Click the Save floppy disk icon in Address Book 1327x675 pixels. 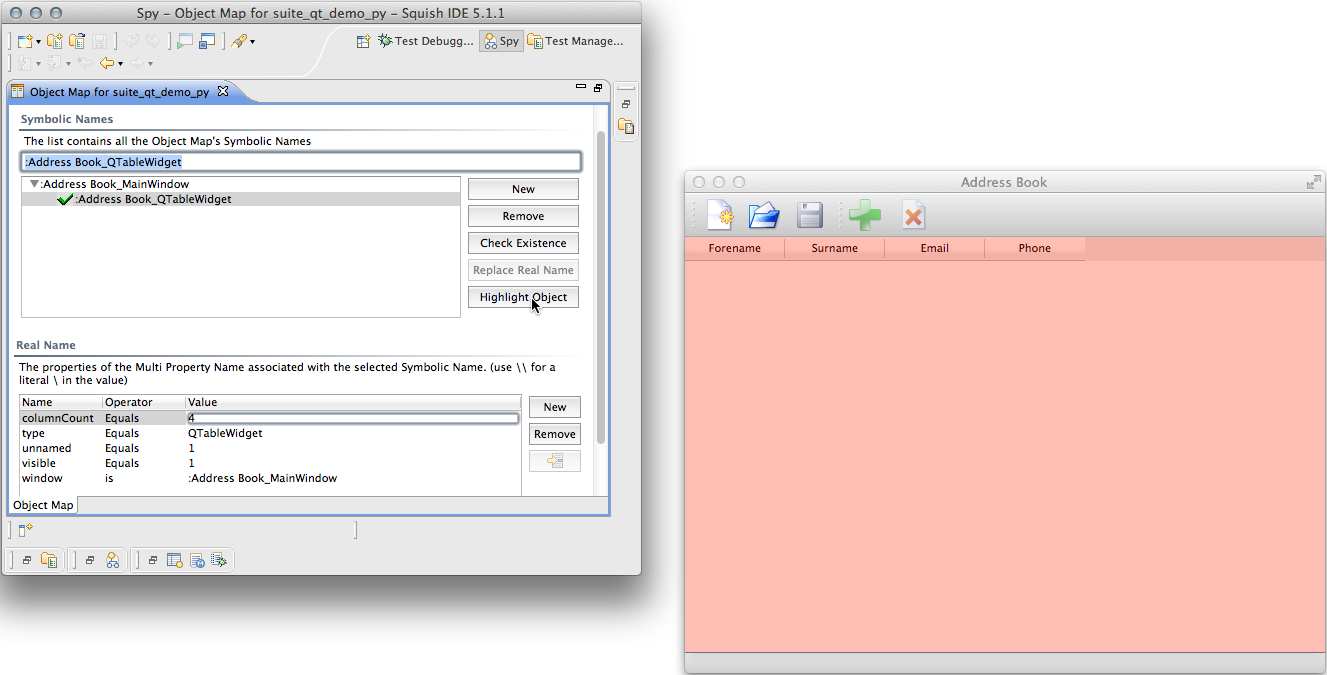click(x=809, y=215)
